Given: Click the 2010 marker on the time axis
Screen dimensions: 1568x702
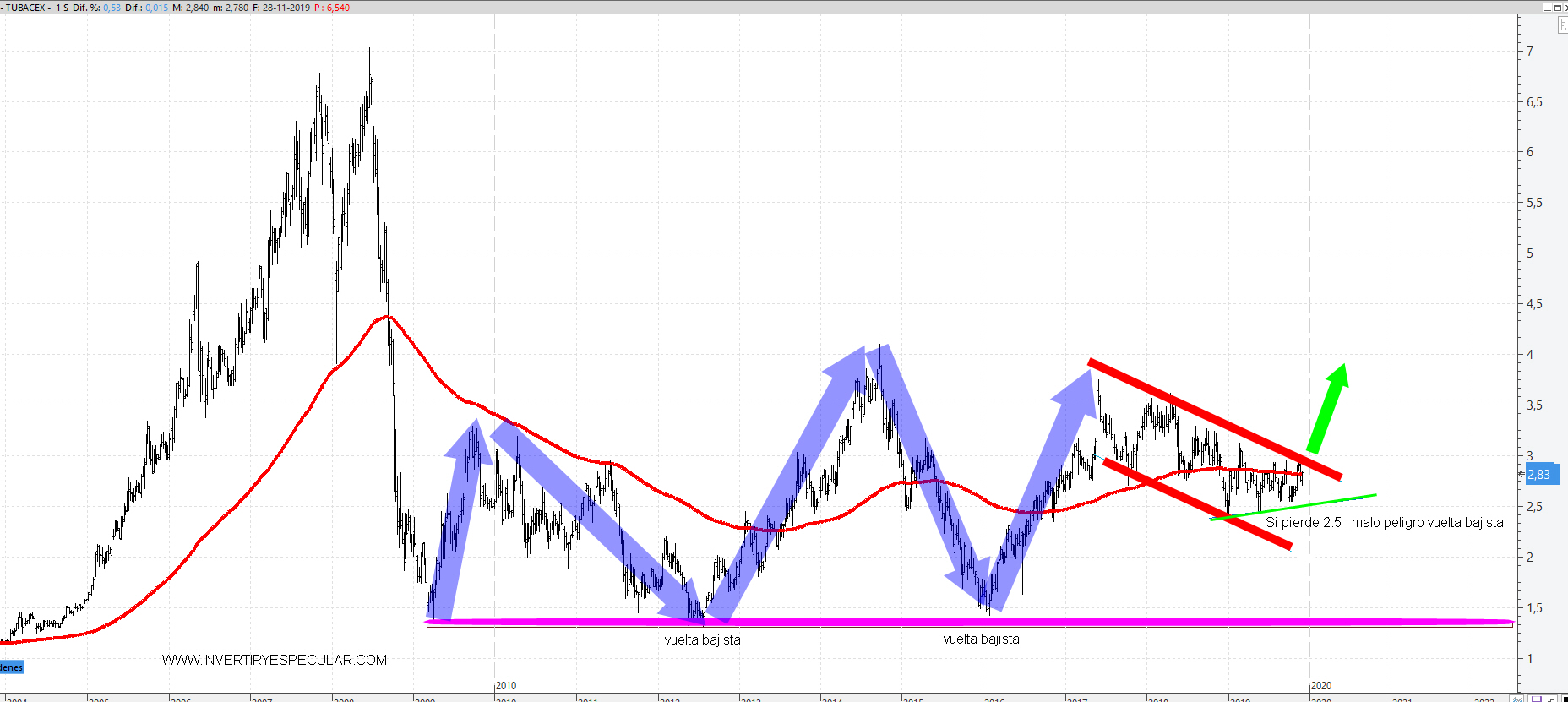Looking at the screenshot, I should 506,686.
